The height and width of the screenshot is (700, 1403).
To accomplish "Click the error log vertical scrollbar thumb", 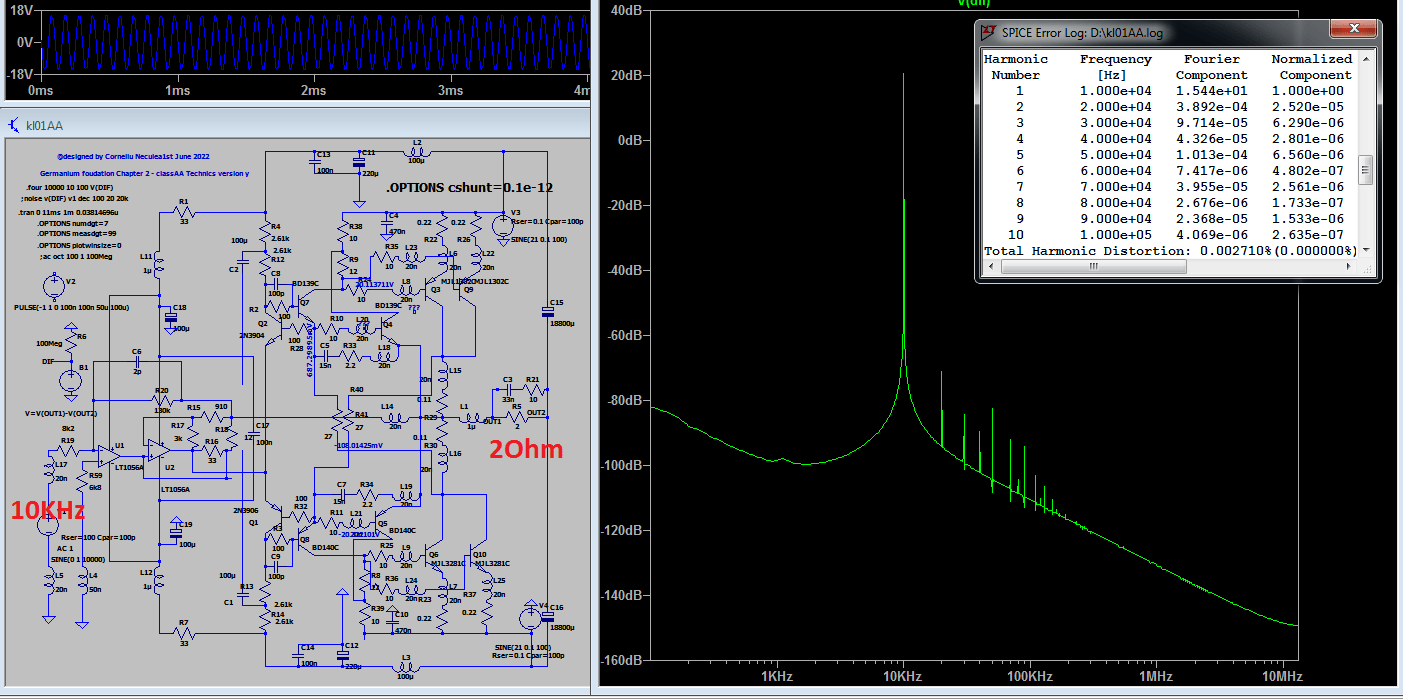I will [1366, 171].
